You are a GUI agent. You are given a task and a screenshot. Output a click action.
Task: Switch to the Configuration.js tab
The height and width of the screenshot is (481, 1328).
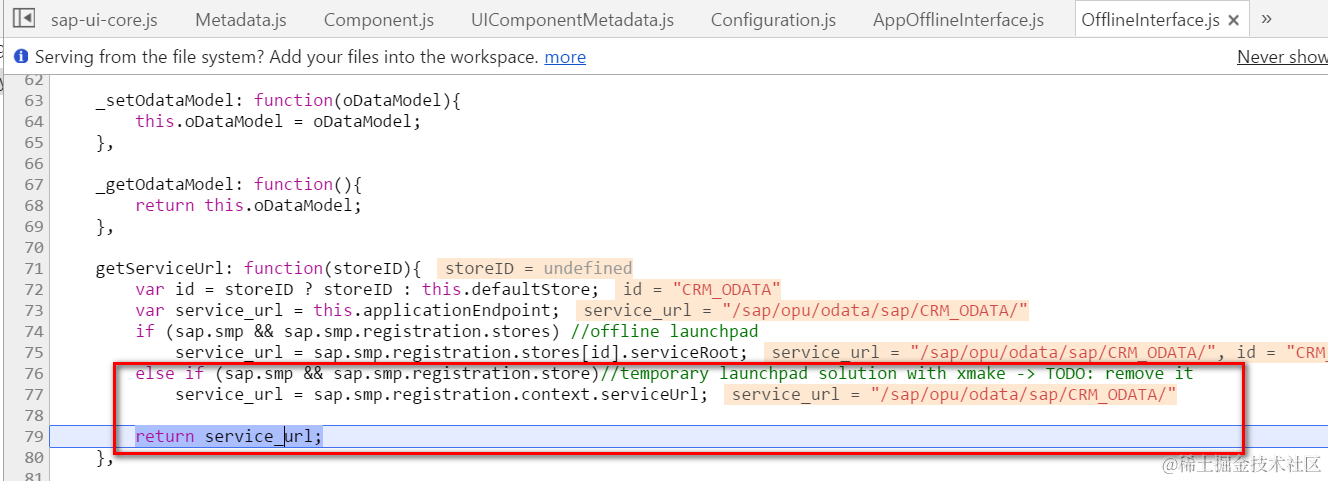tap(774, 20)
